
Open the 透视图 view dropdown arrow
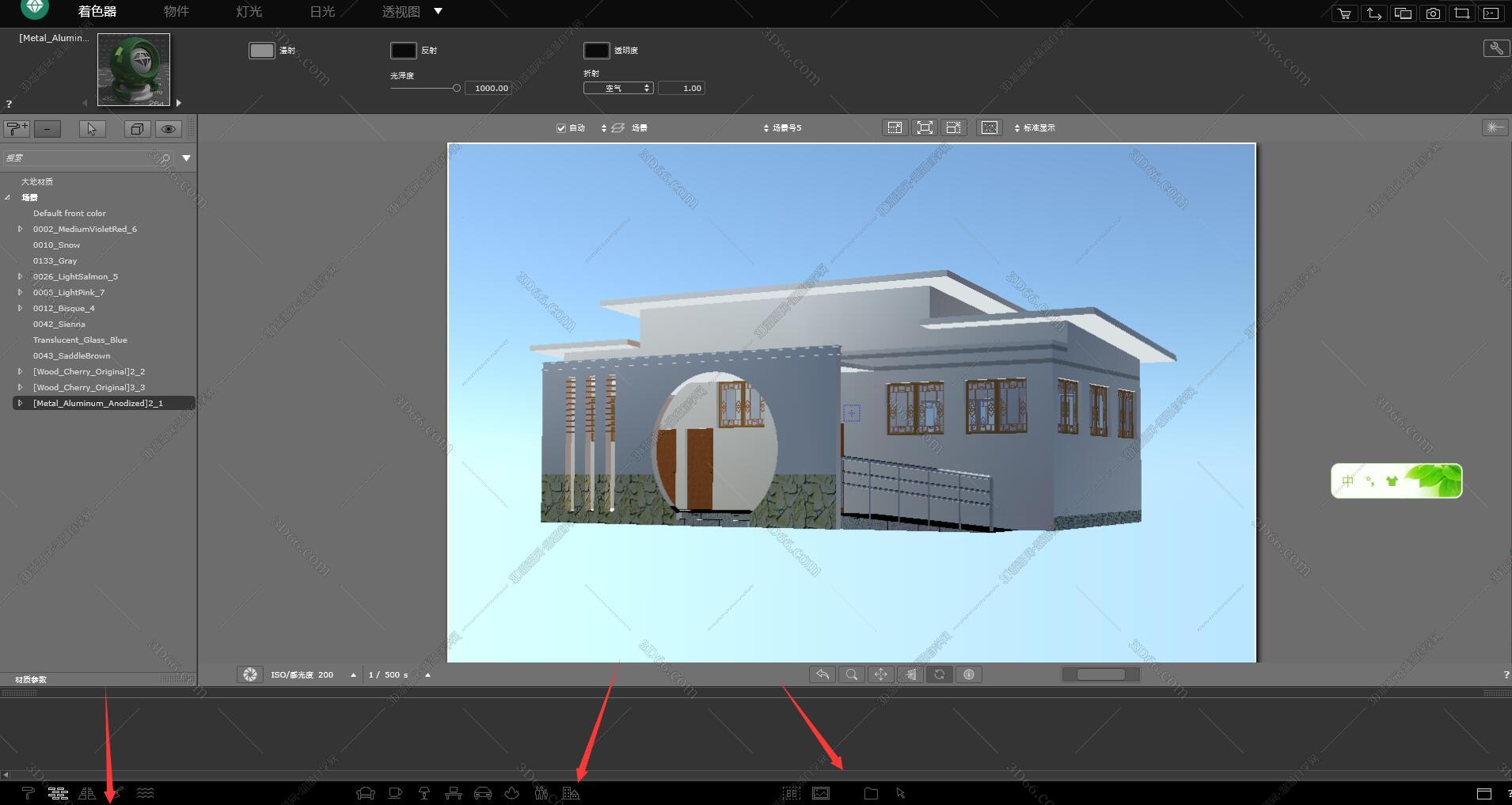438,11
